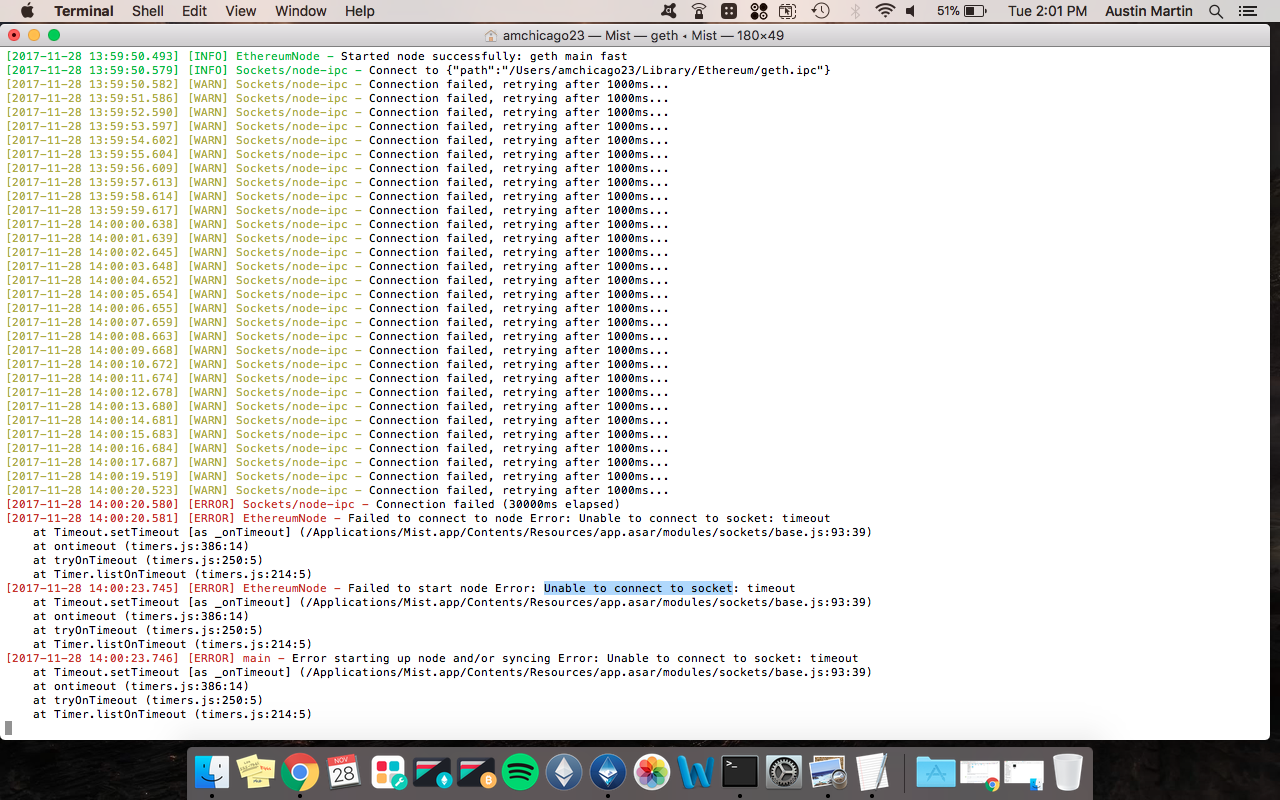Viewport: 1280px width, 800px height.
Task: Open Finder from the Dock
Action: point(212,771)
